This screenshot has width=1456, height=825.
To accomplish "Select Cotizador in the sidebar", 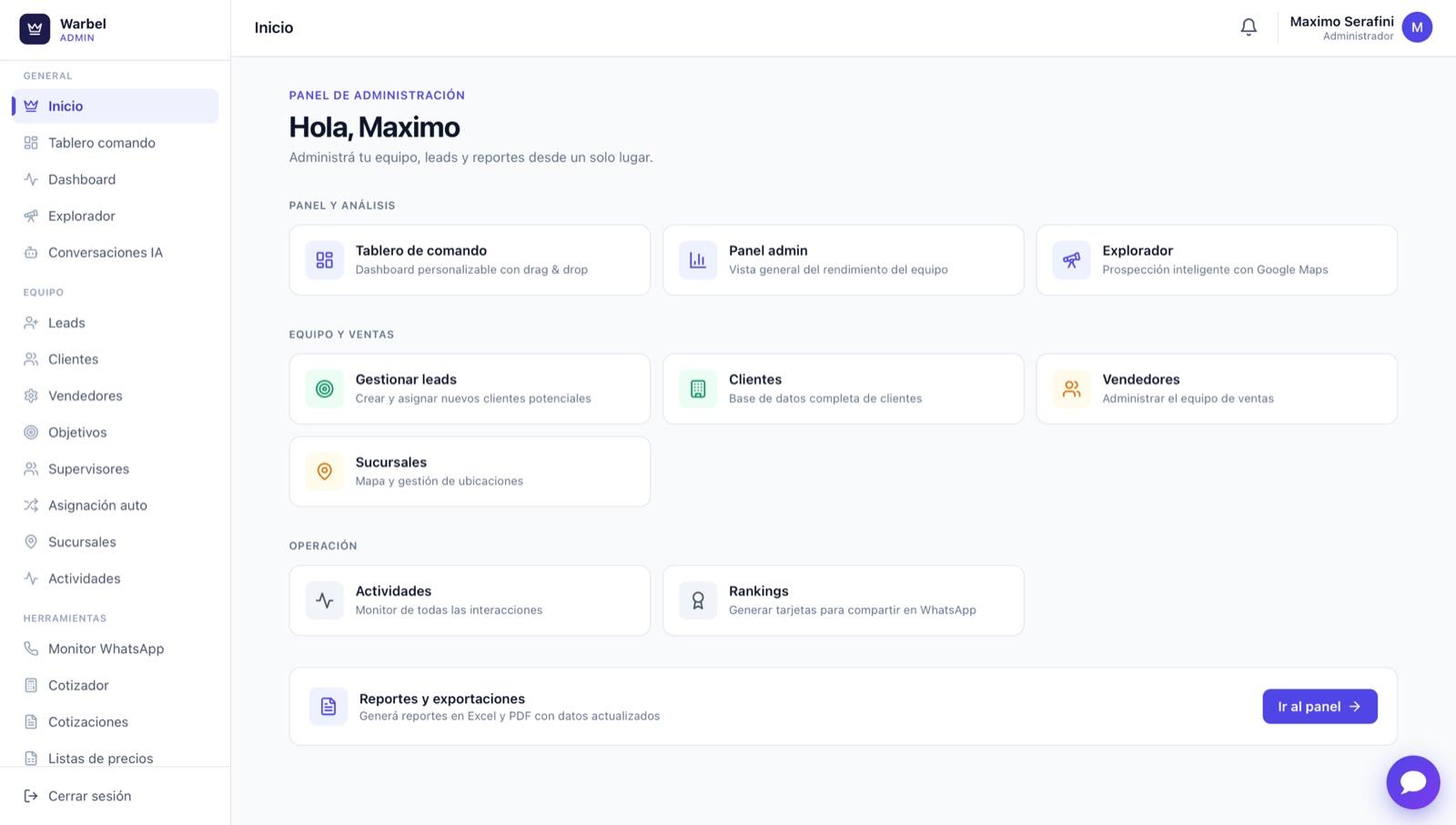I will tap(116, 685).
